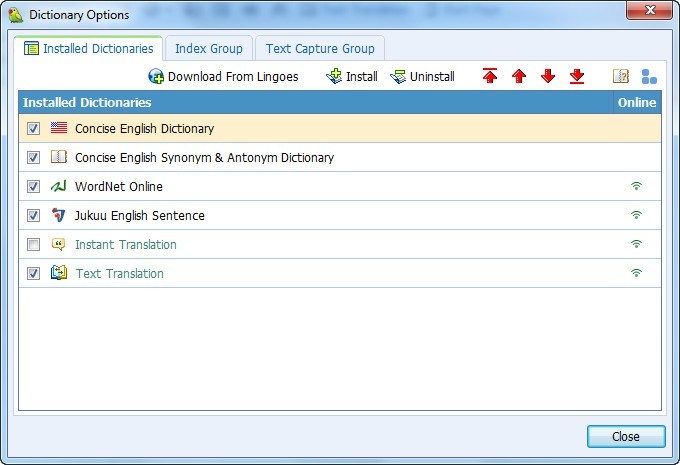Uncheck Concise English Synonym & Antonym Dictionary checkbox
The image size is (680, 465).
(x=33, y=157)
